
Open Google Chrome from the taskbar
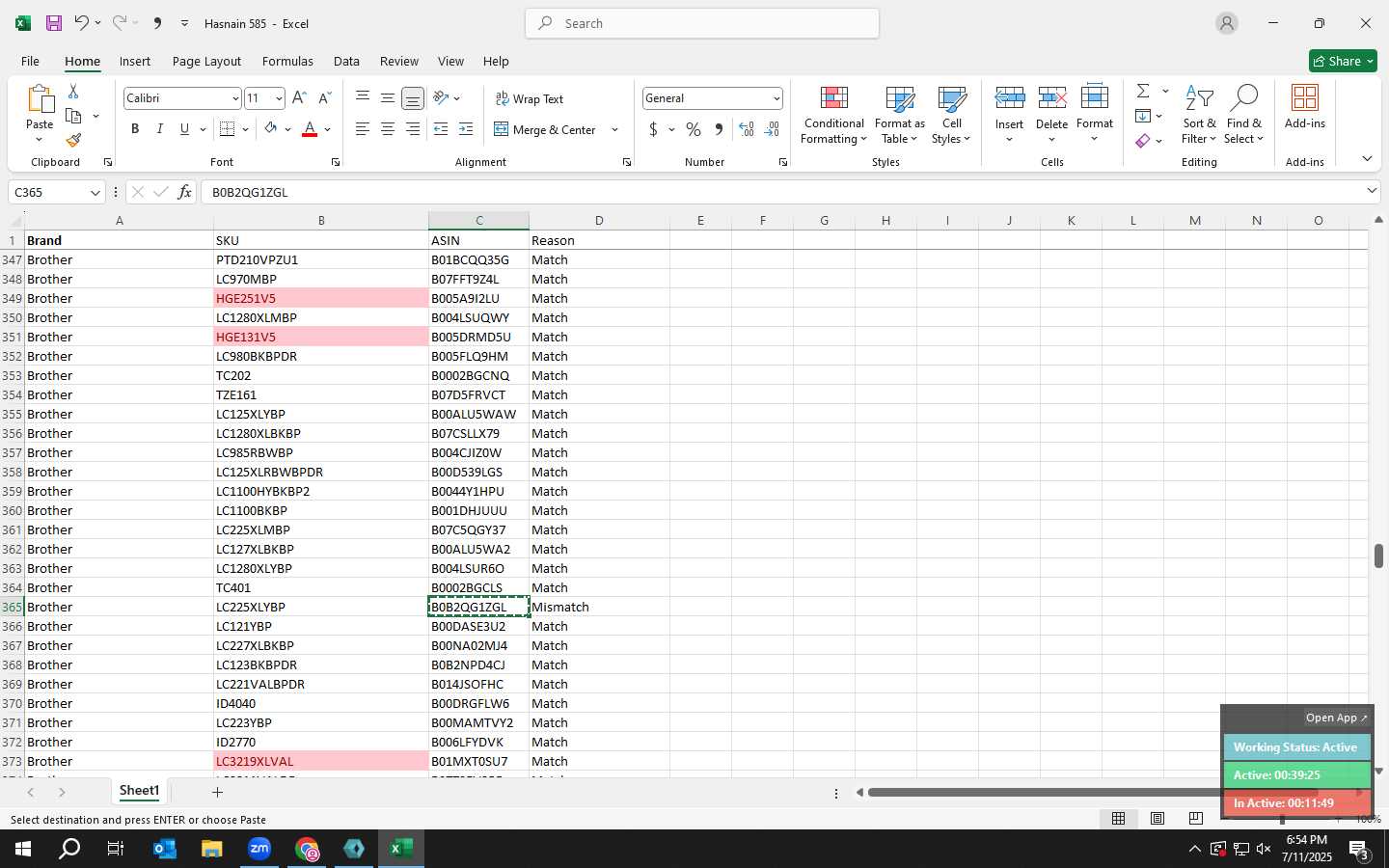[x=307, y=849]
